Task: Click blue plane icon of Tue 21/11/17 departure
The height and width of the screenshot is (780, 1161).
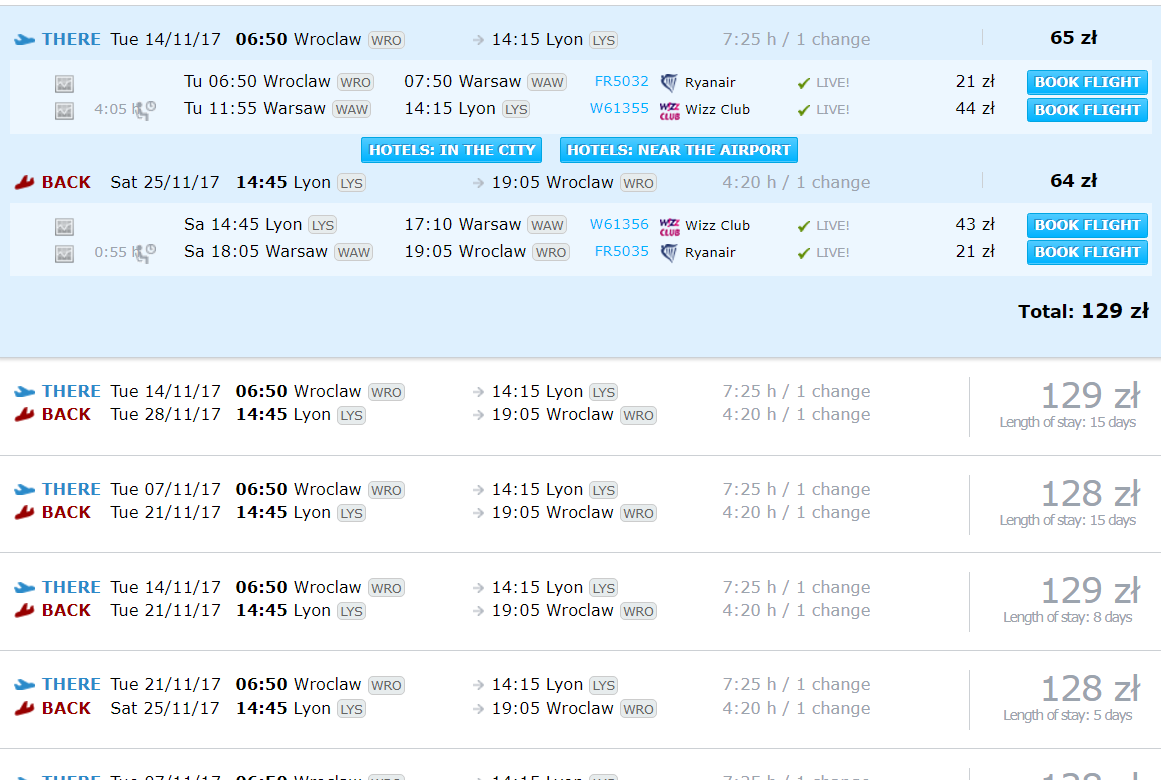Action: [24, 684]
